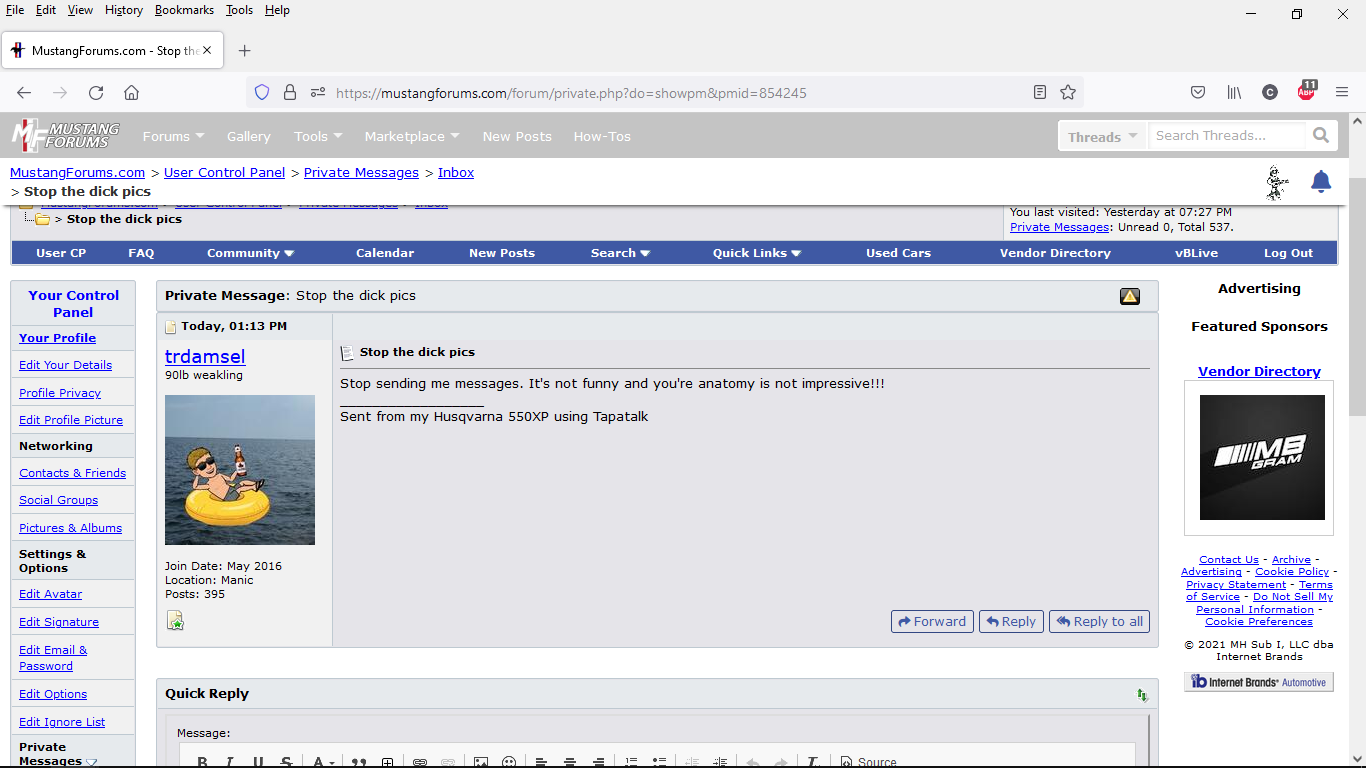Click the Reply to all button

(1099, 621)
